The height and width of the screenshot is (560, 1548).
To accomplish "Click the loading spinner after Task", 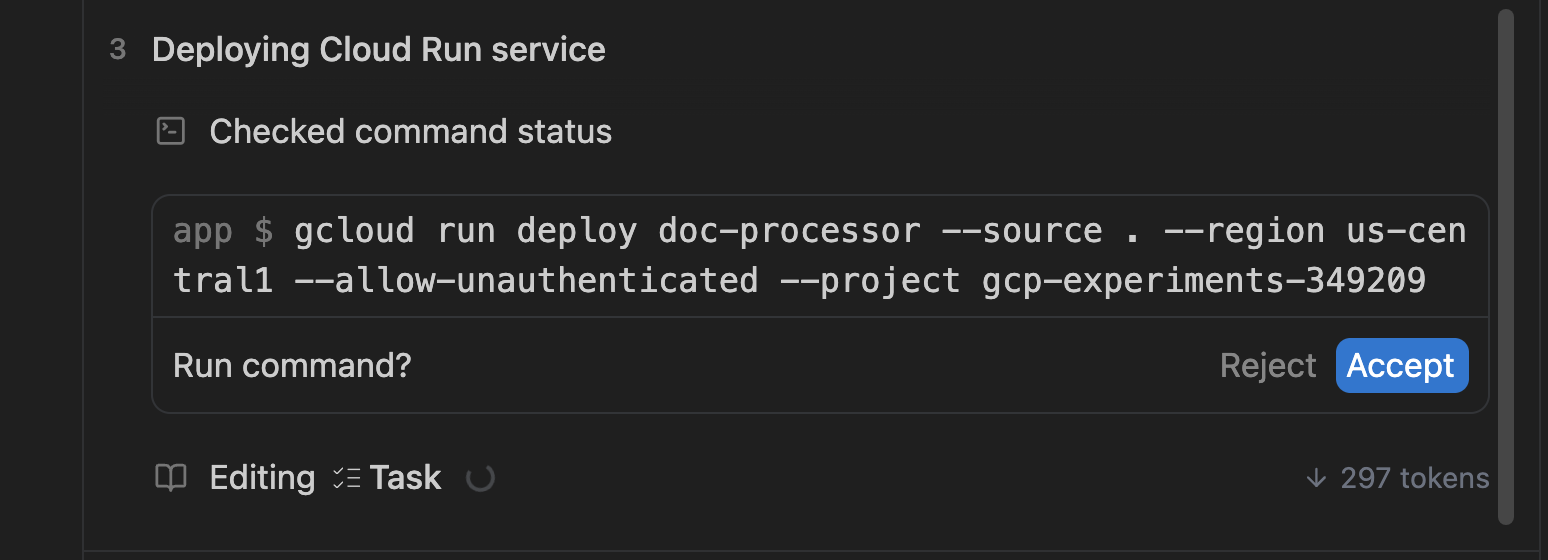I will (481, 478).
